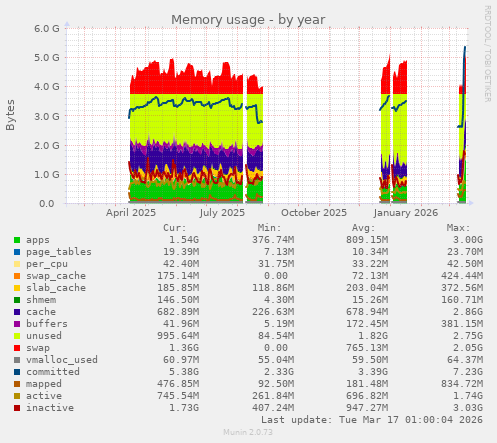Click the 'mapped' legend label
Image resolution: width=497 pixels, height=443 pixels.
click(44, 384)
